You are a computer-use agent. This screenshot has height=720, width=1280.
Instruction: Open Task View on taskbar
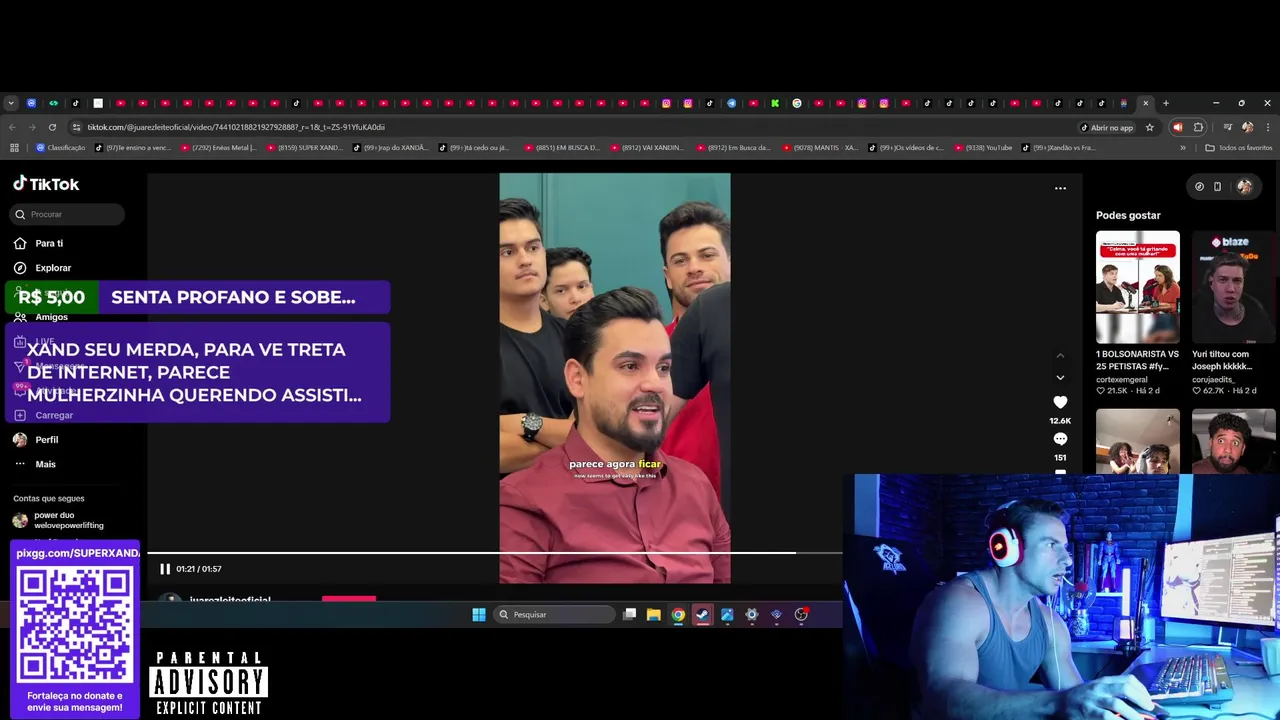[629, 615]
